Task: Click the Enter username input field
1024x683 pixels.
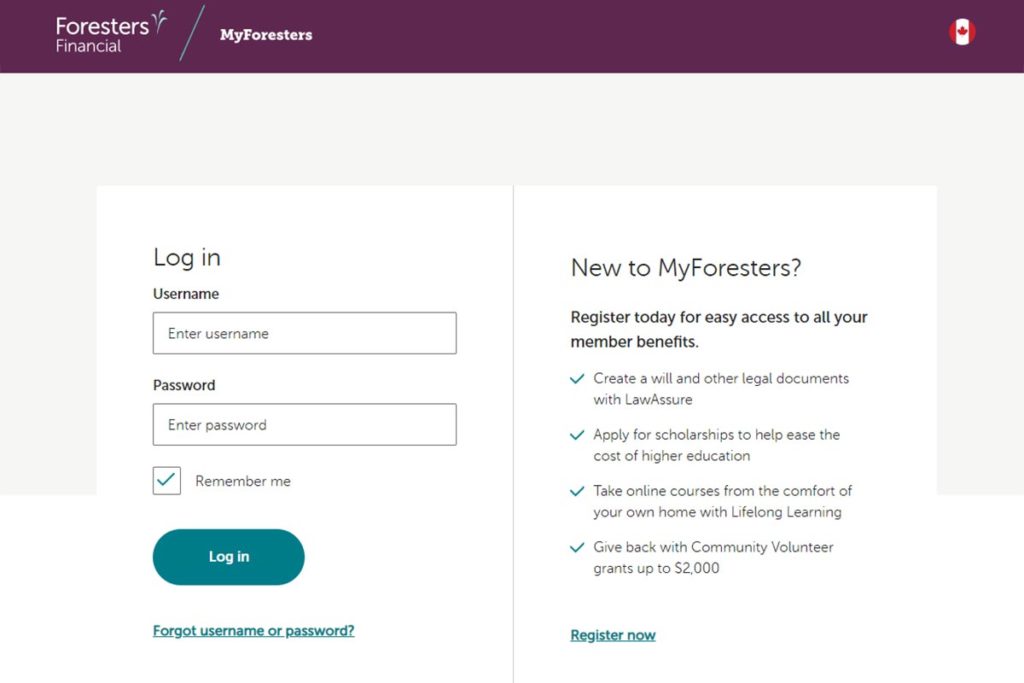Action: pos(304,333)
